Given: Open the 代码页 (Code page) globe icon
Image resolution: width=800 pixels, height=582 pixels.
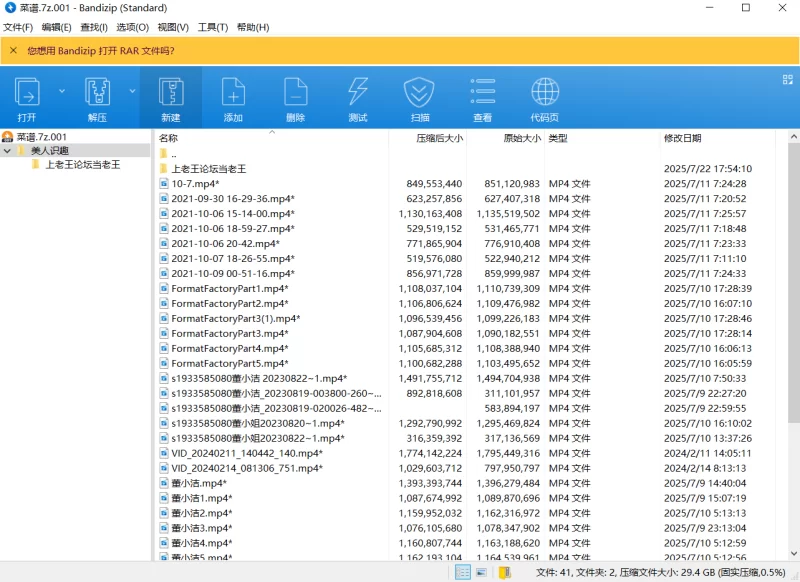Looking at the screenshot, I should click(545, 92).
